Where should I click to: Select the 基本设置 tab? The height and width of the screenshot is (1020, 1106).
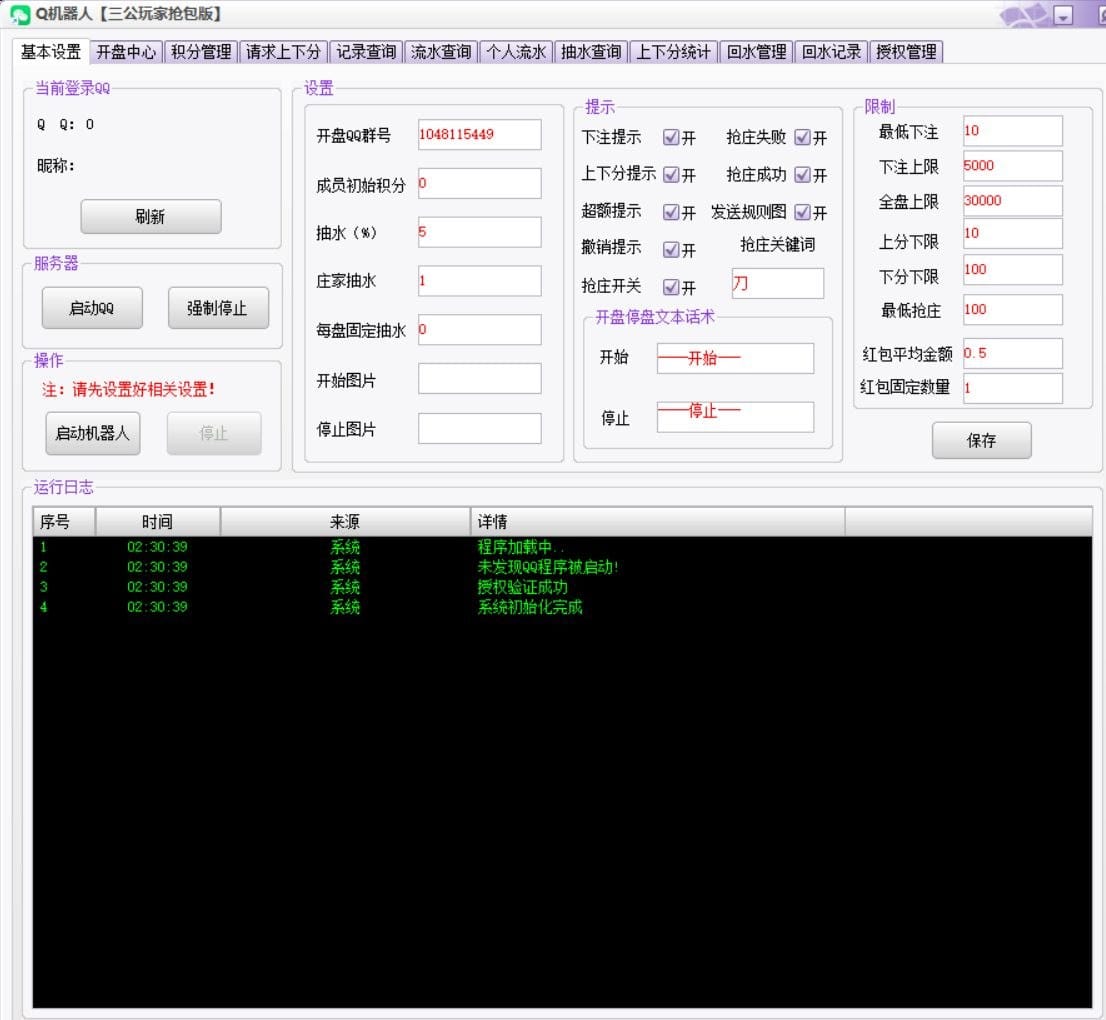click(51, 52)
